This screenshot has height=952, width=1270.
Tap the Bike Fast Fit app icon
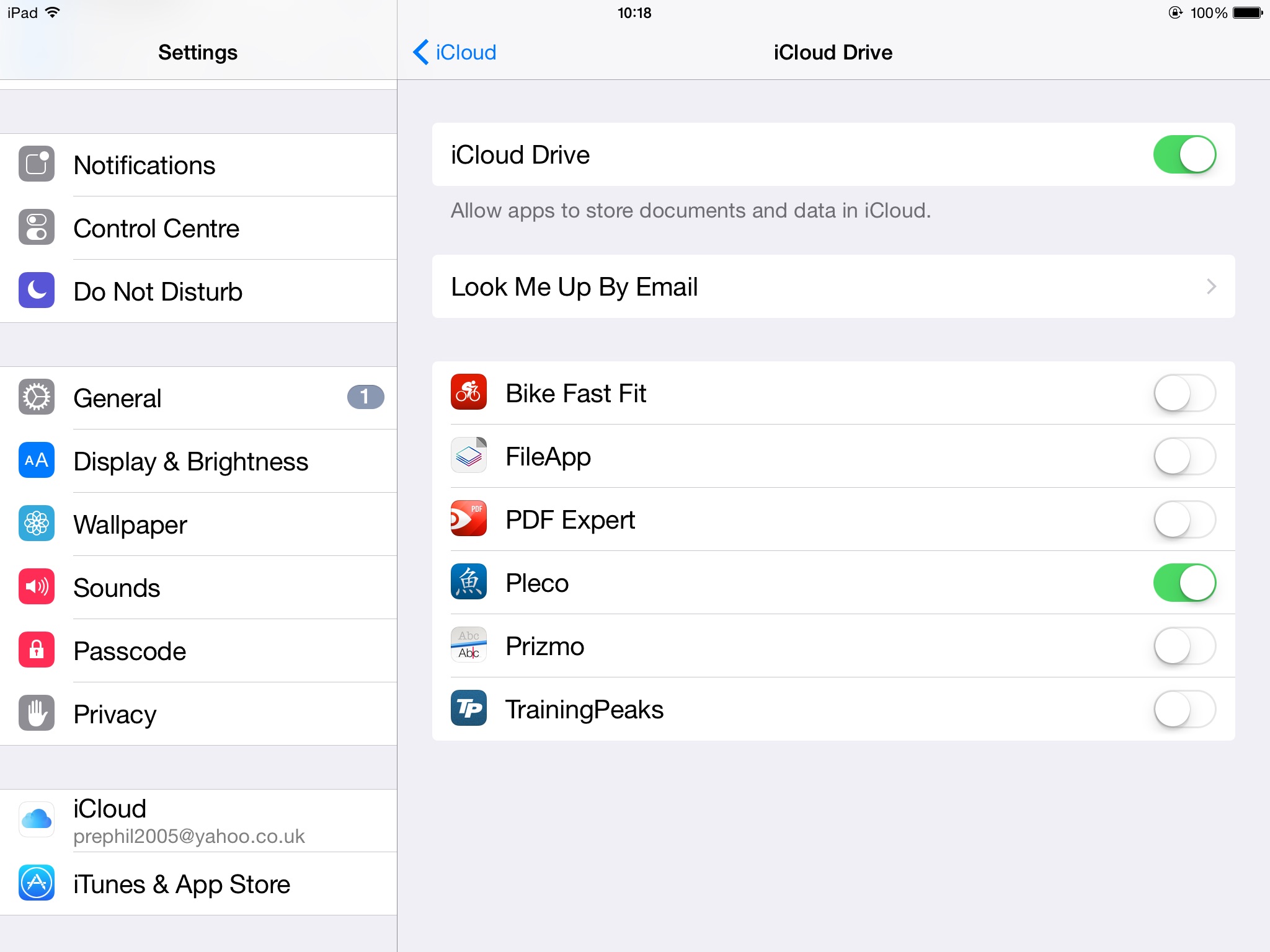tap(469, 392)
